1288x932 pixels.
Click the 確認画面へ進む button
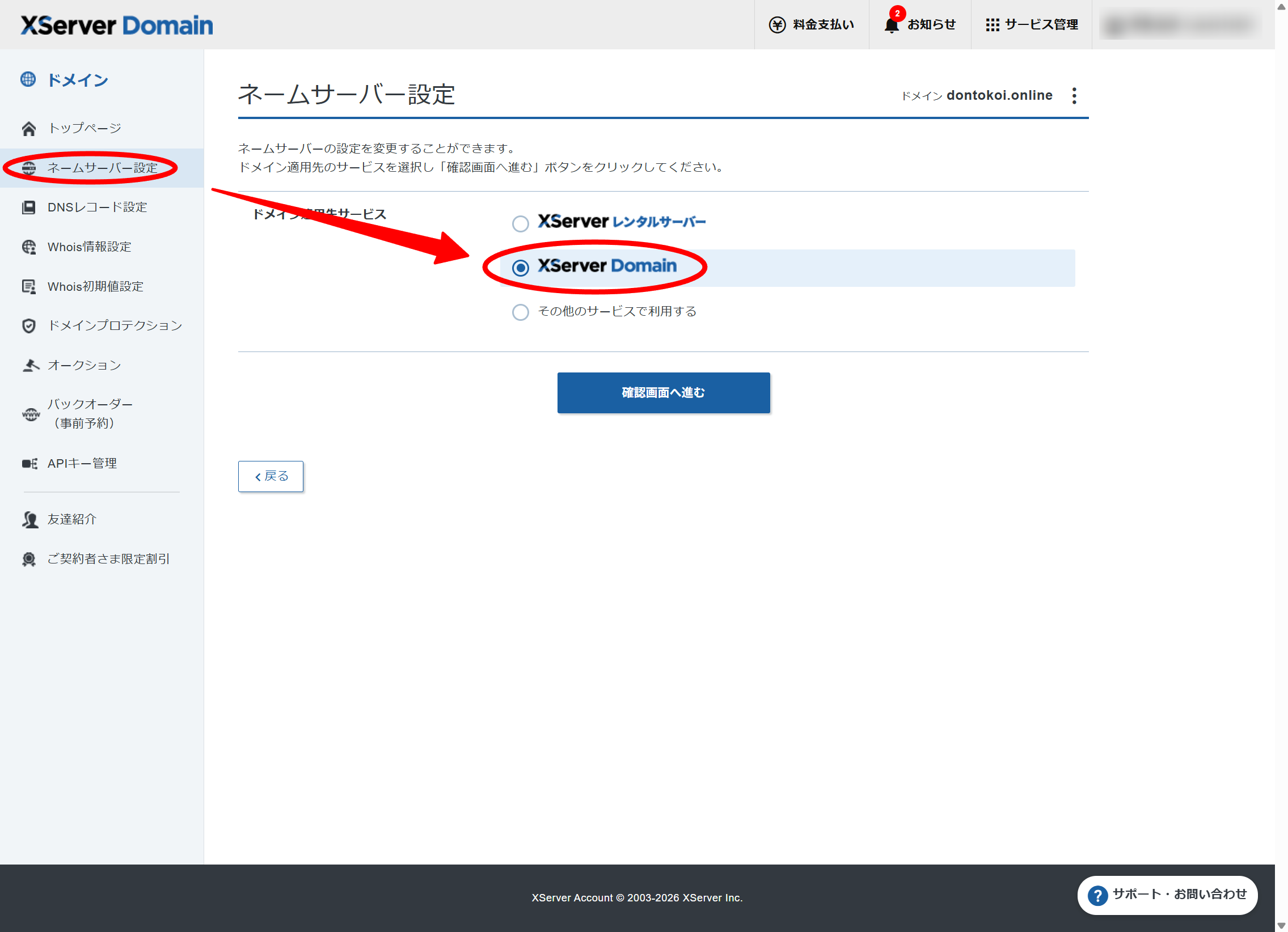664,393
